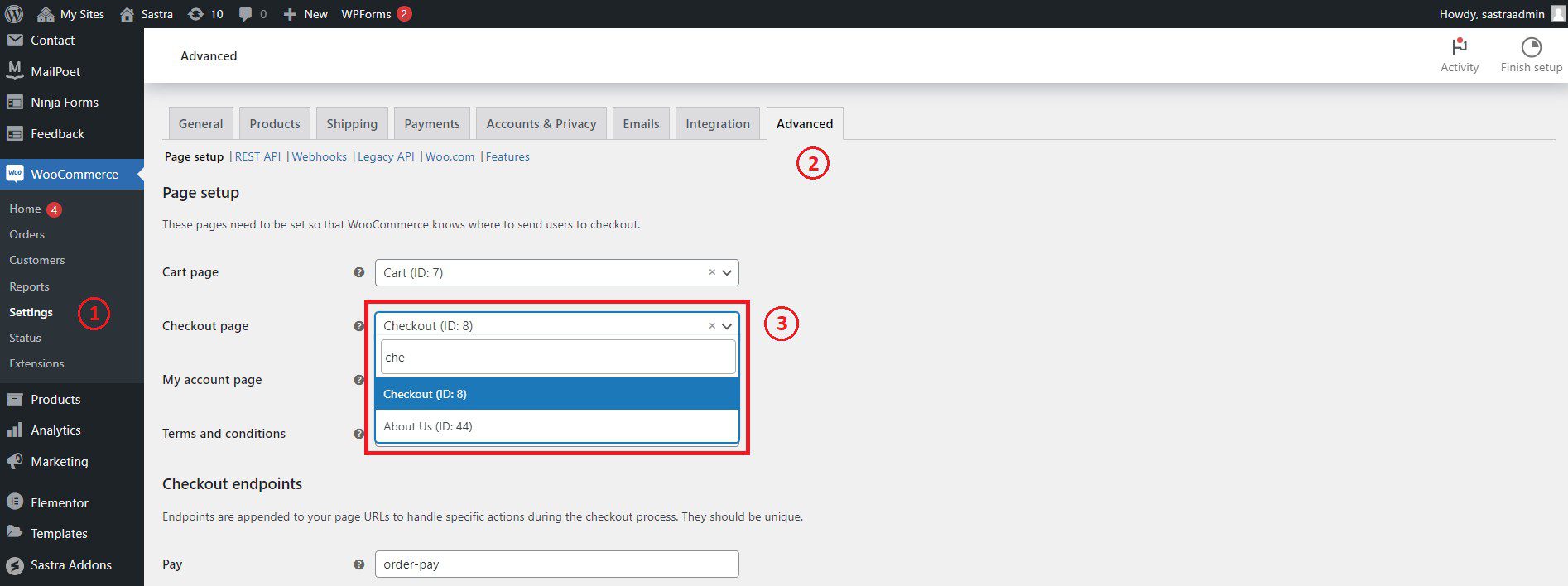
Task: Open the Activity panel
Action: click(1459, 55)
